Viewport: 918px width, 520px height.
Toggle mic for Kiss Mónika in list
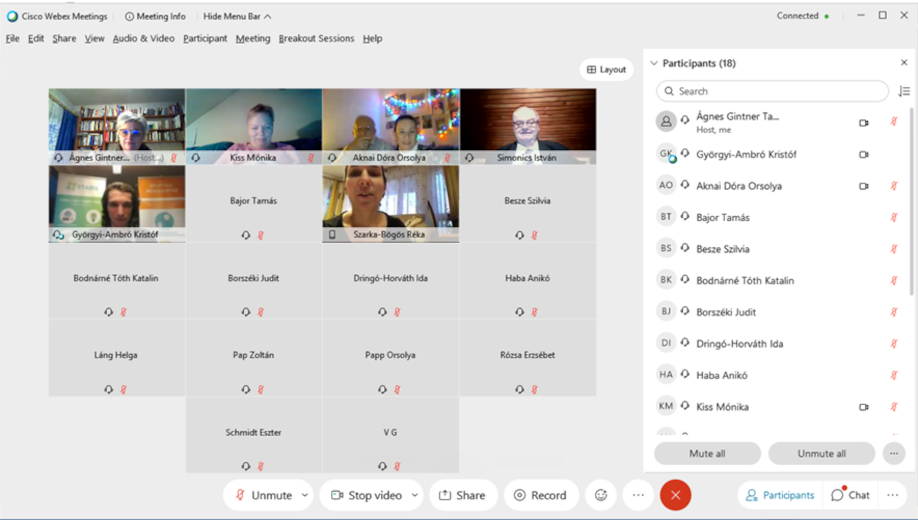coord(894,406)
